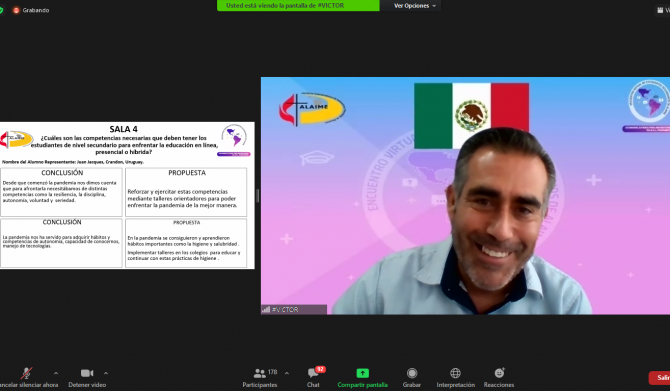
Task: Expand the participants options caret
Action: coord(287,373)
